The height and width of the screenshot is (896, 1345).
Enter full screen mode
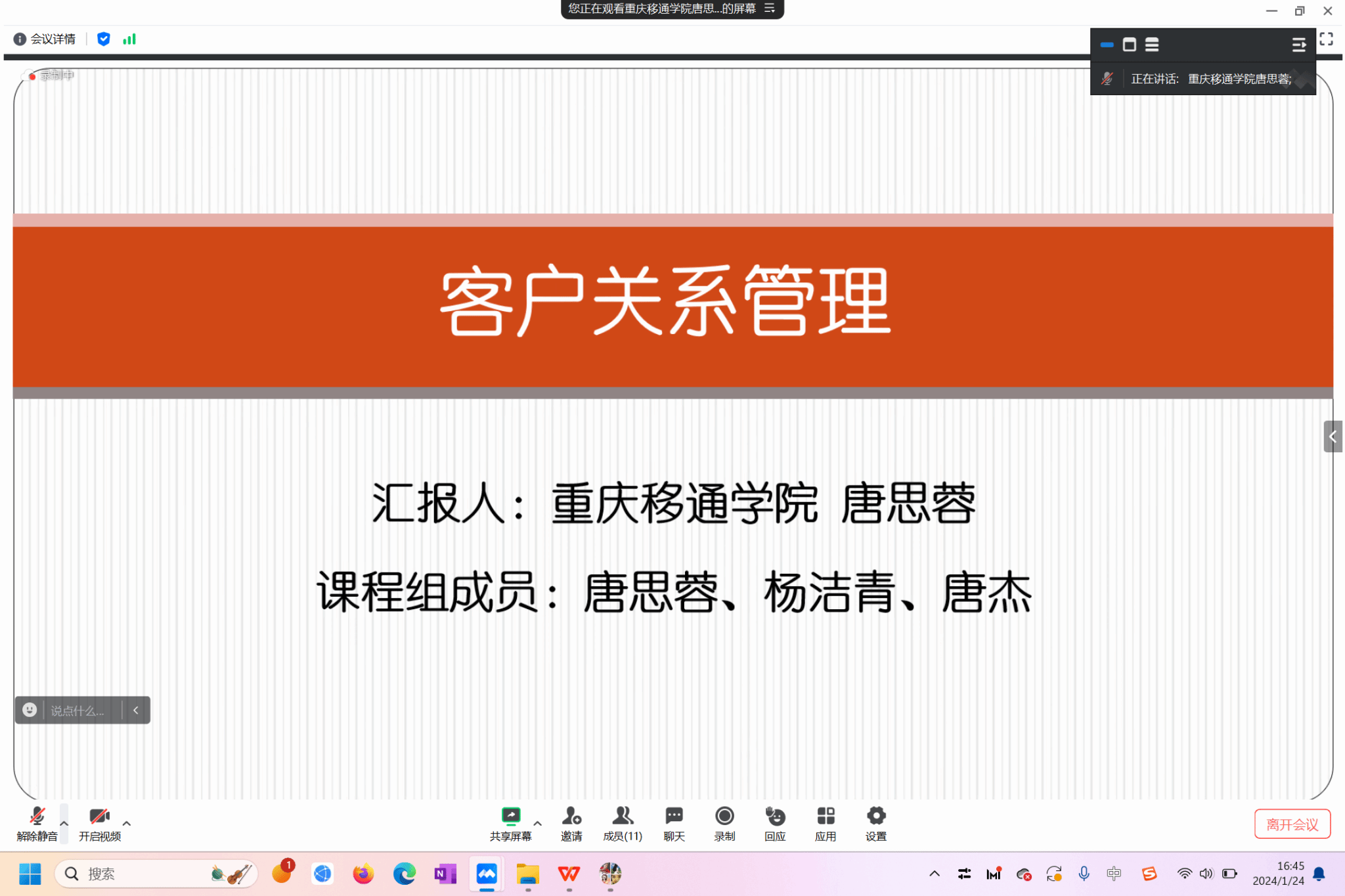1327,39
